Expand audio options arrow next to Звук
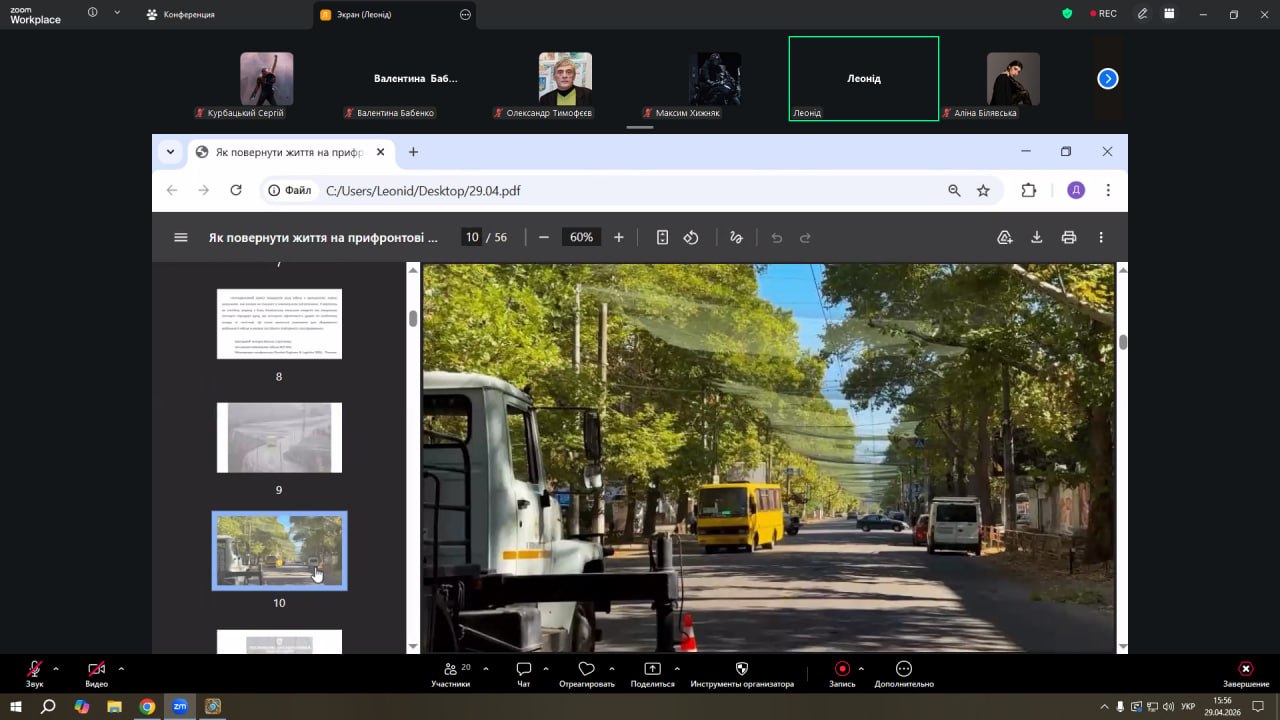The height and width of the screenshot is (720, 1280). pyautogui.click(x=56, y=668)
